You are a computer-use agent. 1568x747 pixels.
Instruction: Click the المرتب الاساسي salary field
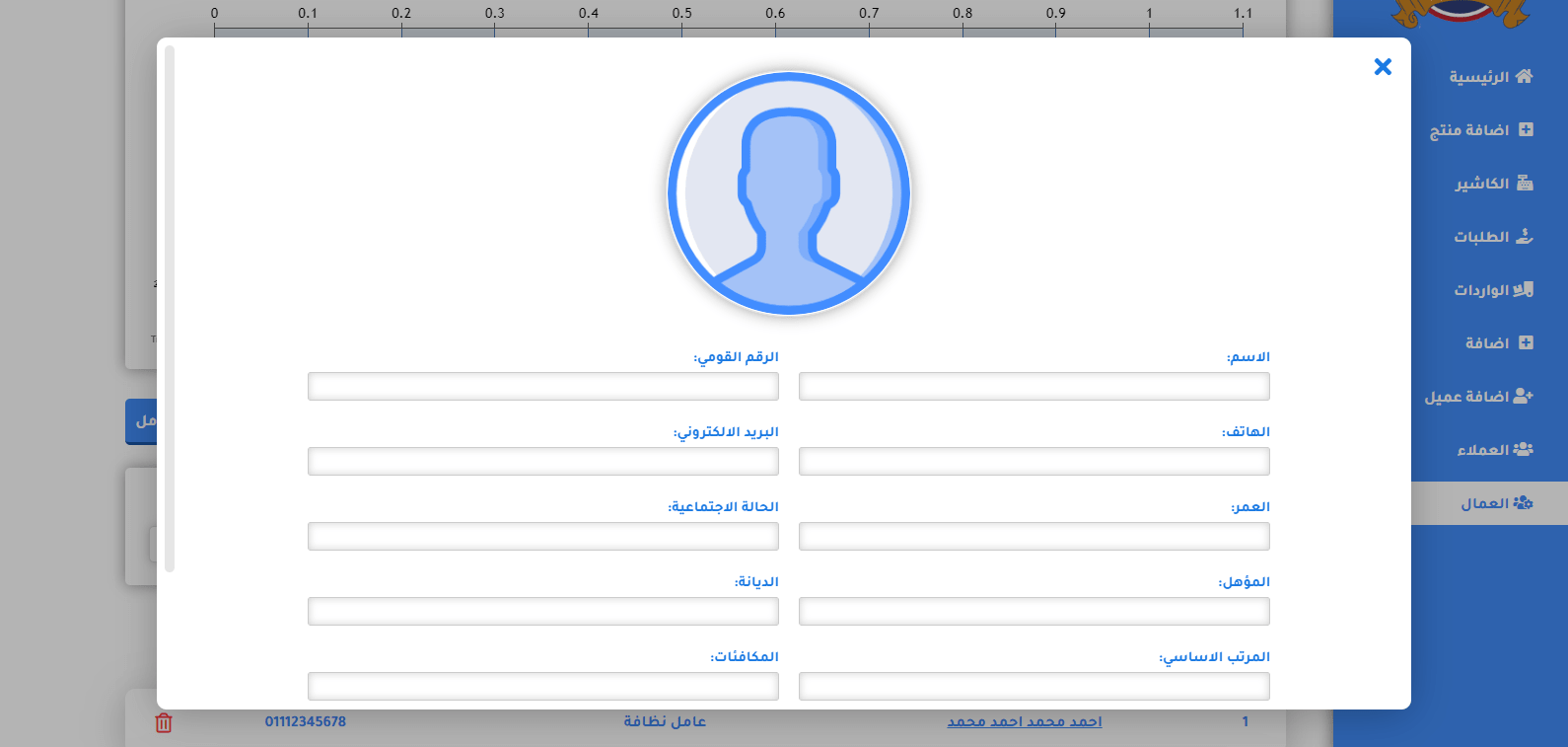(1033, 686)
